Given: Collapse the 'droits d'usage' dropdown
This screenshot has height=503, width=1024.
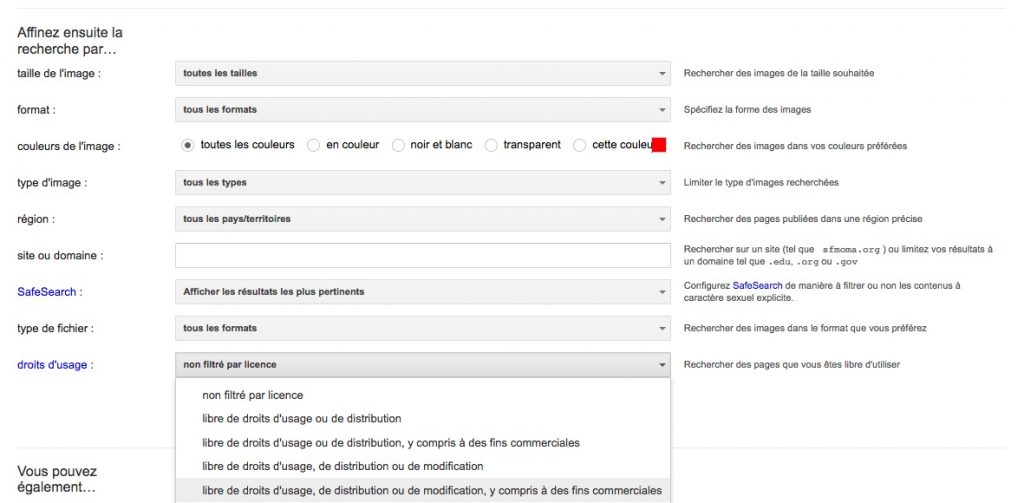Looking at the screenshot, I should click(422, 365).
